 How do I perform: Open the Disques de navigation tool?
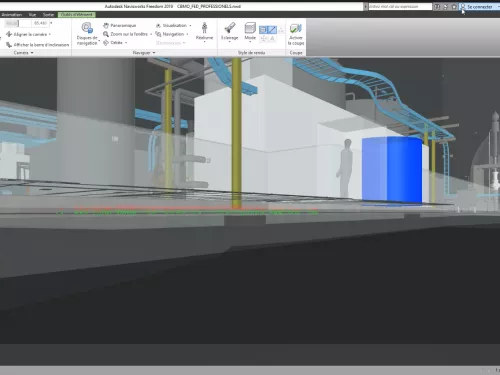87,34
